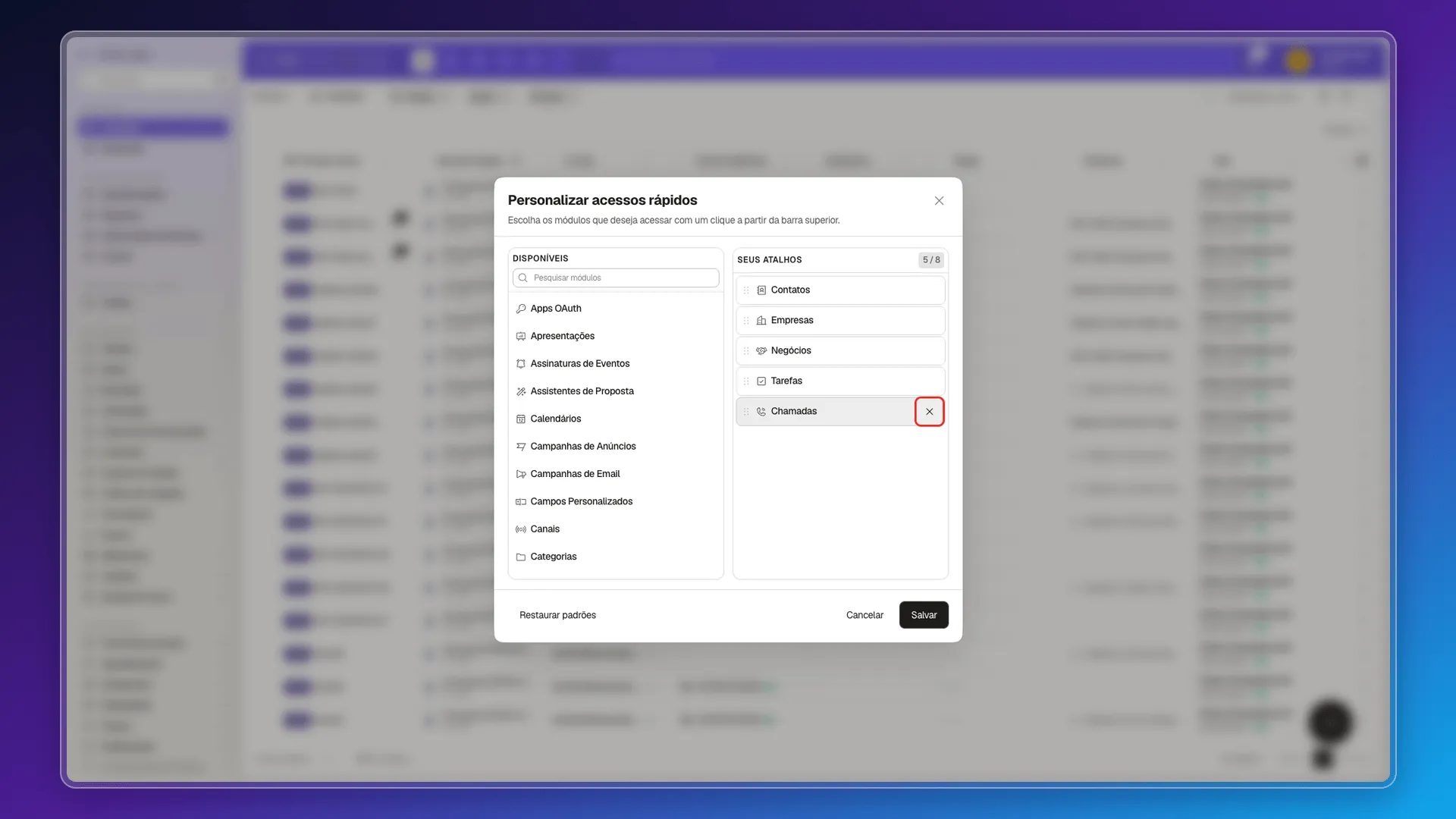Focus the Pesquisar módulos search field

click(616, 278)
